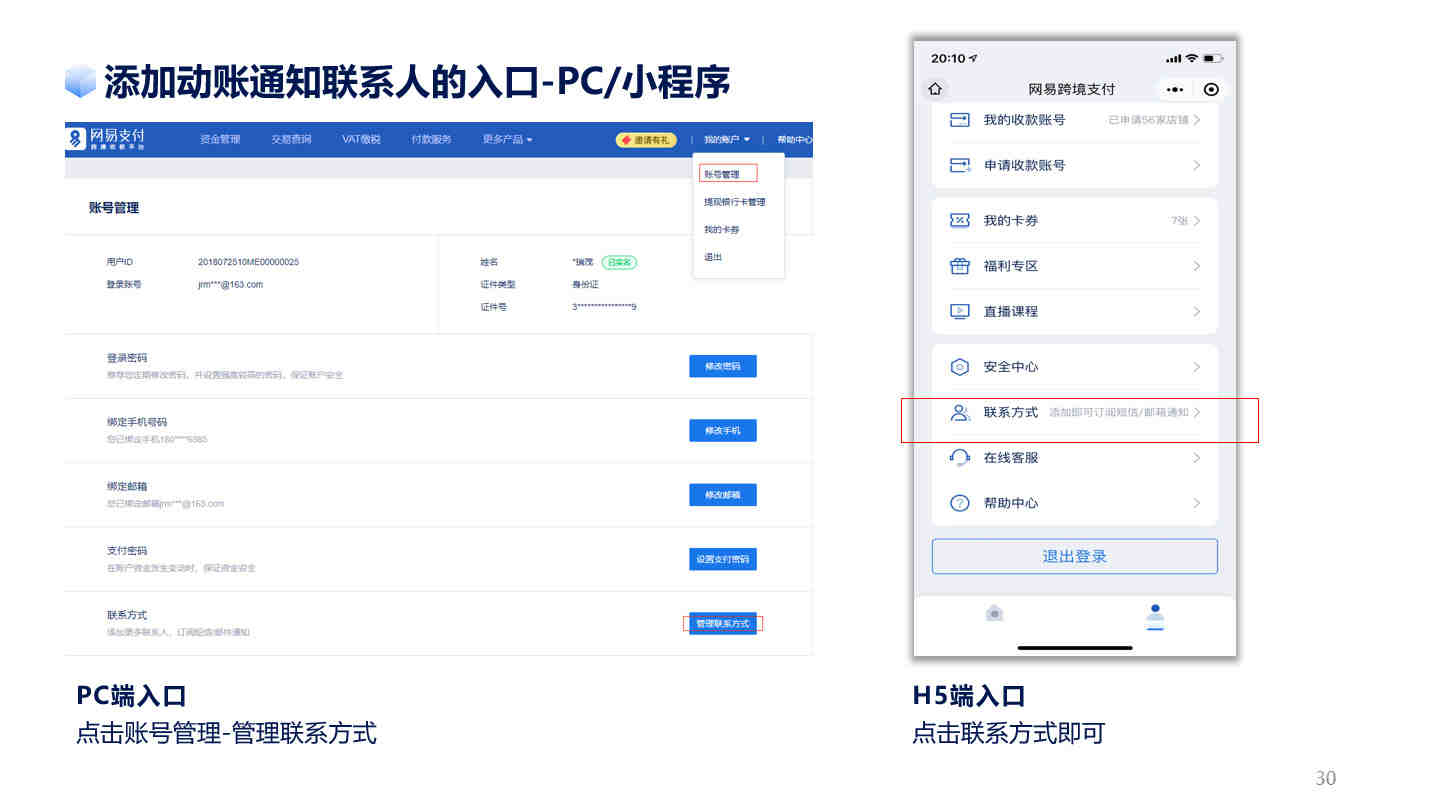
Task: Click the 登录密码 row title
Action: point(127,357)
